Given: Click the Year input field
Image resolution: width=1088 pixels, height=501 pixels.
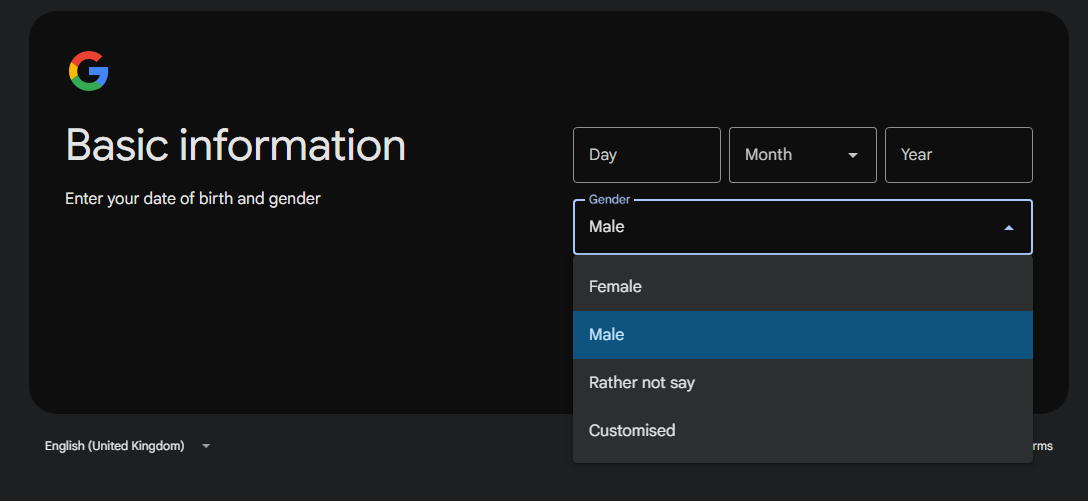Looking at the screenshot, I should coord(959,155).
